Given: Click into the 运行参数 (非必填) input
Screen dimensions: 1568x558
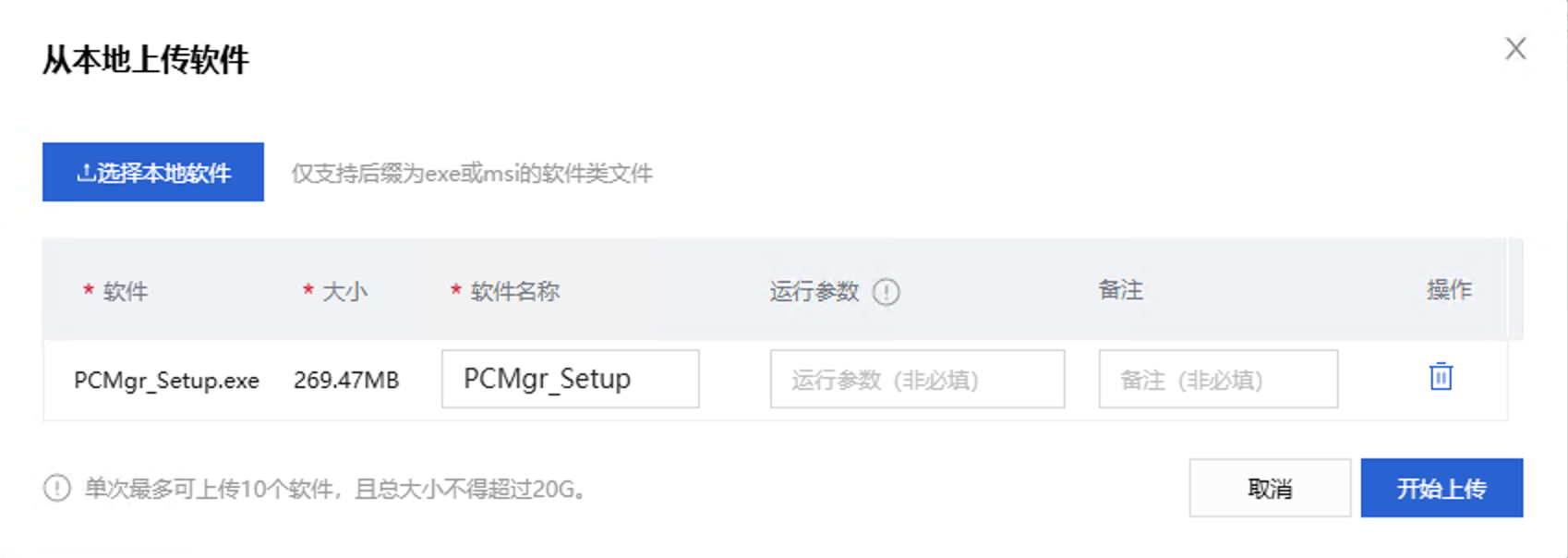Looking at the screenshot, I should (x=917, y=379).
